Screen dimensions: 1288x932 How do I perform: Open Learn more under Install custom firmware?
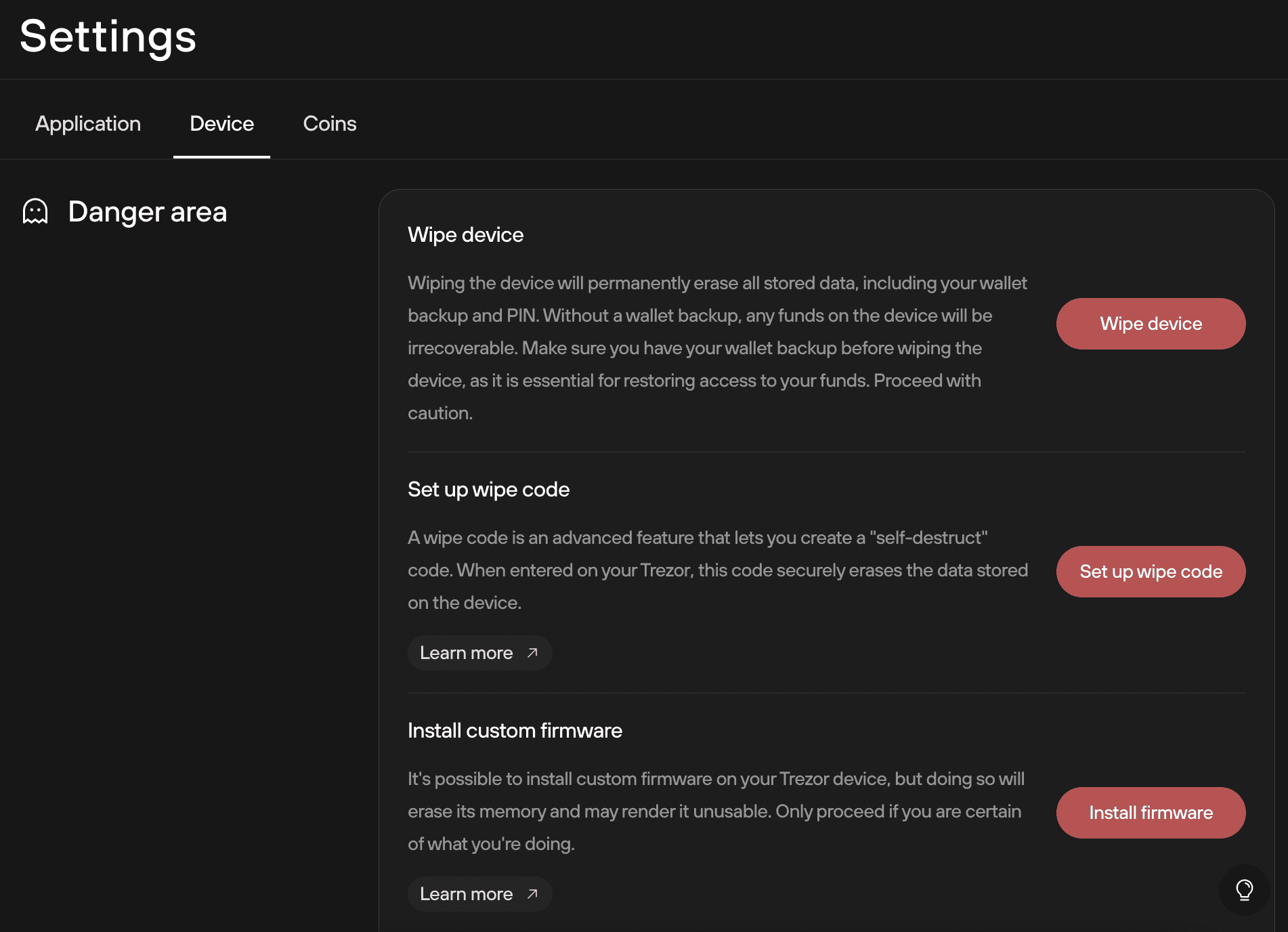(x=479, y=894)
